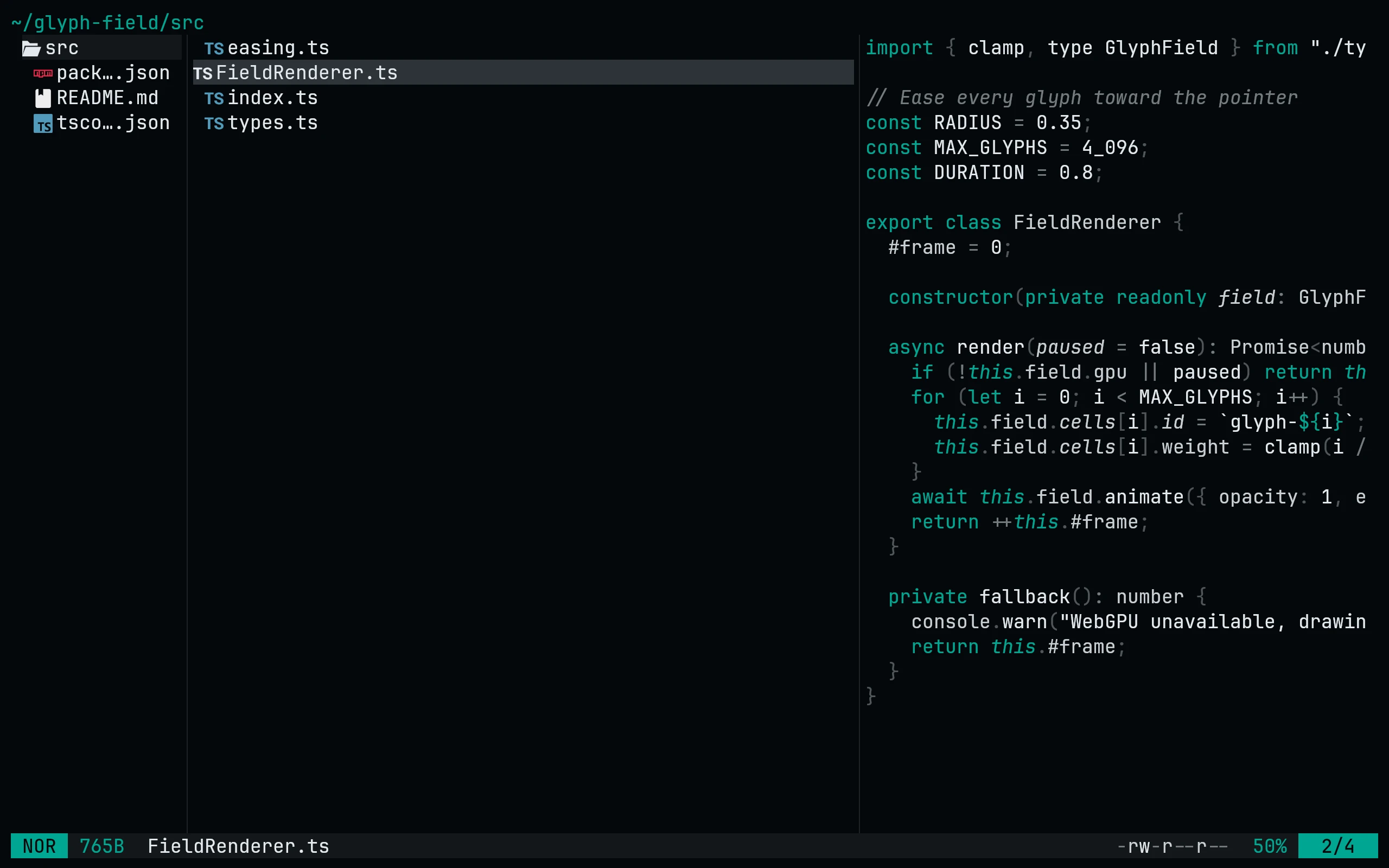Viewport: 1389px width, 868px height.
Task: Click the 'async render(paused = false)' line
Action: point(1127,347)
